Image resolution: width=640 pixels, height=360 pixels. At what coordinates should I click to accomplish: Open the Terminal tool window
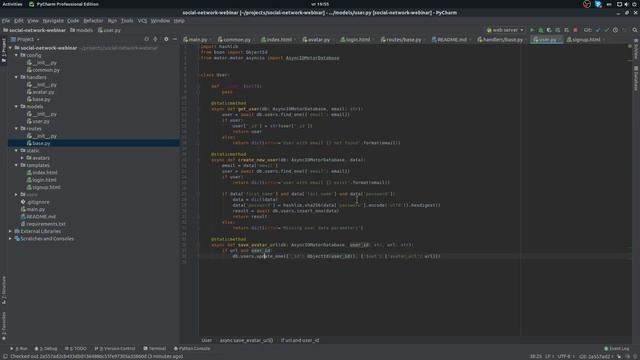tap(154, 348)
